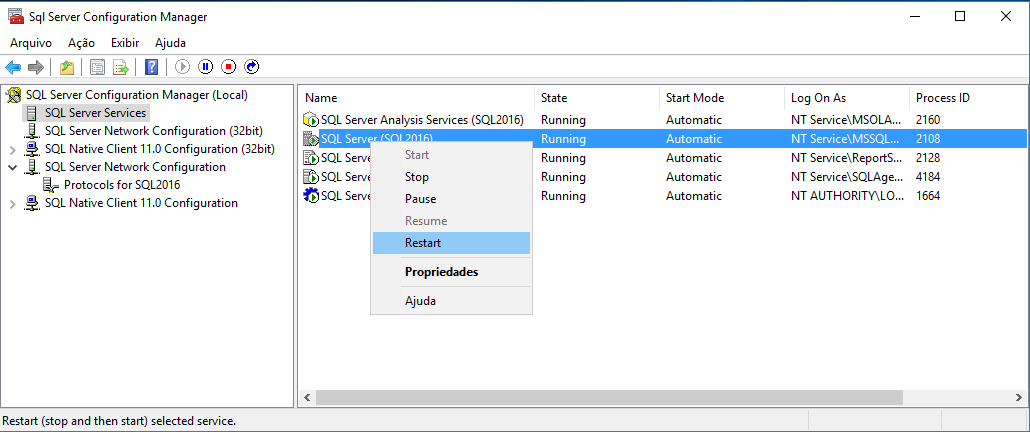Image resolution: width=1030 pixels, height=432 pixels.
Task: Choose Pause from the context menu
Action: (451, 199)
